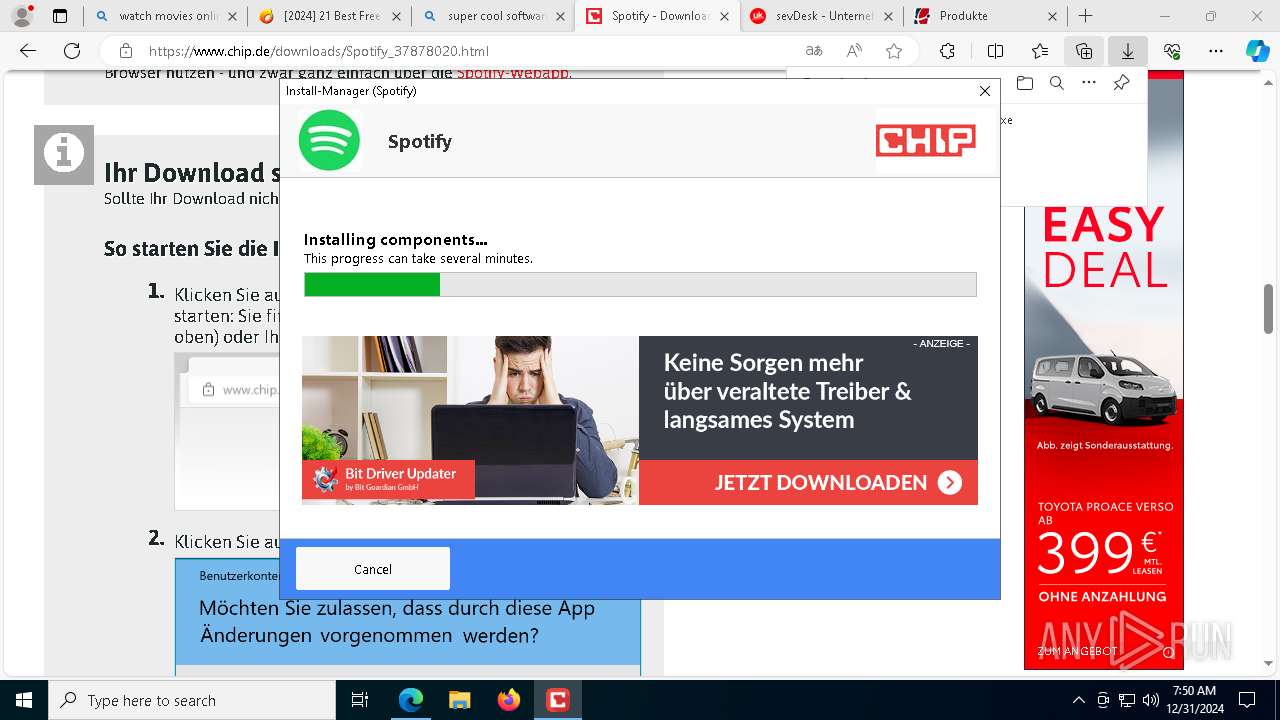The width and height of the screenshot is (1280, 720).
Task: Click the info icon beside heading
Action: tap(64, 155)
